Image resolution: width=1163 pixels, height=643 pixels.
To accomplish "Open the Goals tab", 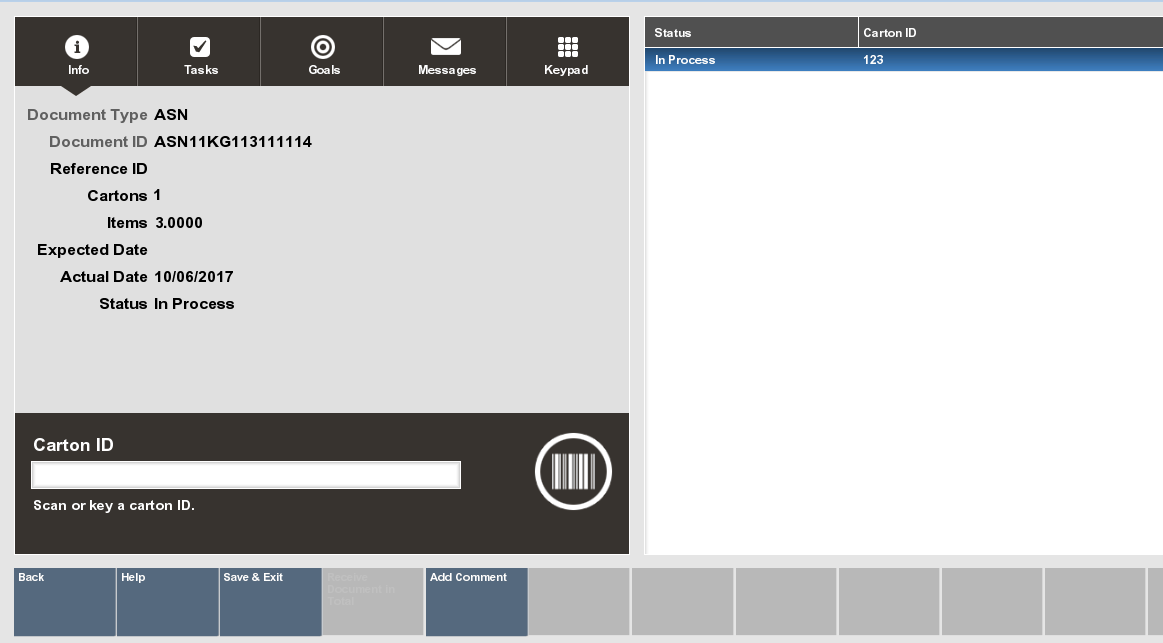I will pos(323,52).
